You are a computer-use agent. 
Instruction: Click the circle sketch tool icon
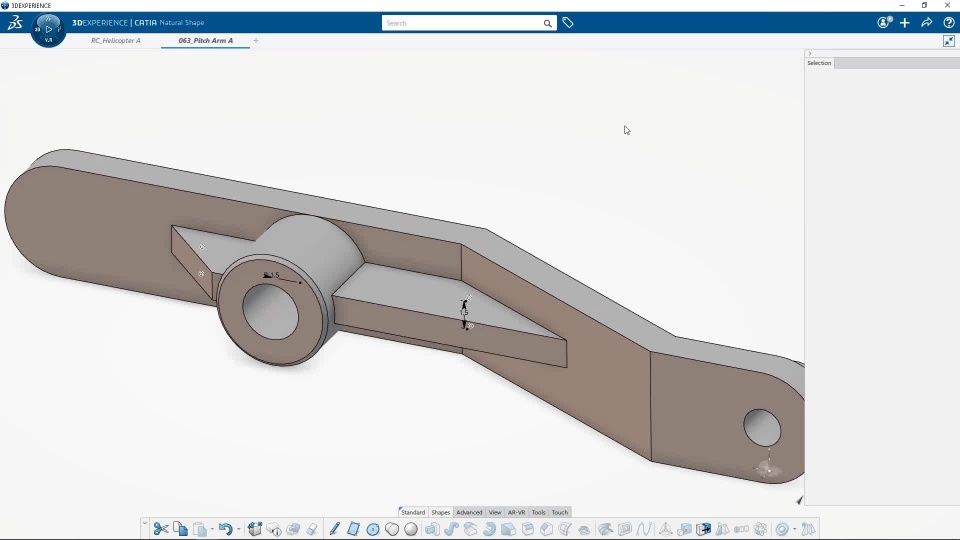tap(373, 529)
